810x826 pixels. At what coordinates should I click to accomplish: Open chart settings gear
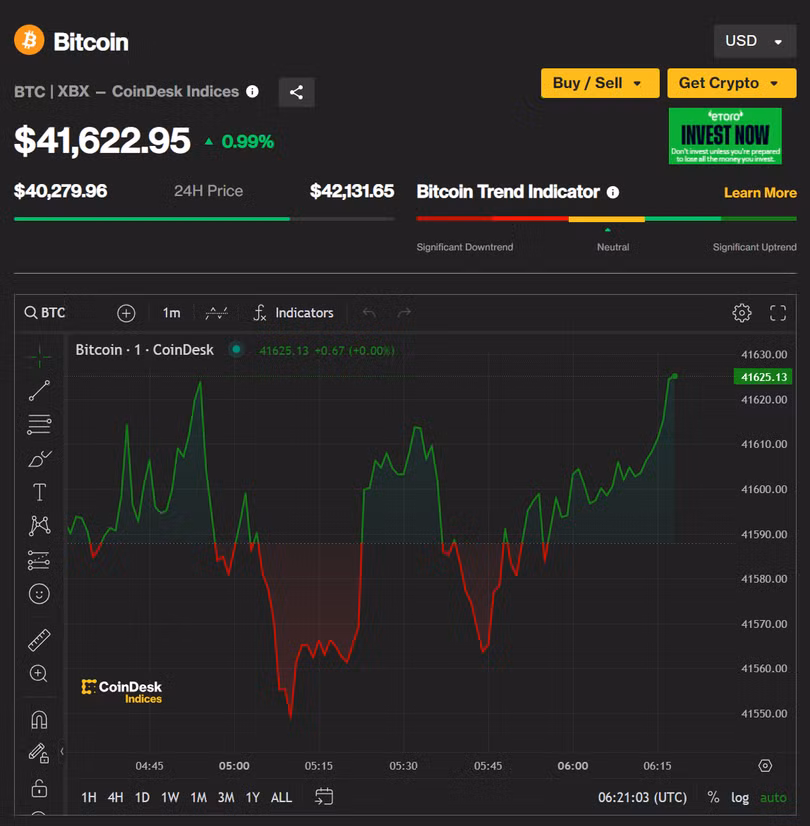(742, 313)
